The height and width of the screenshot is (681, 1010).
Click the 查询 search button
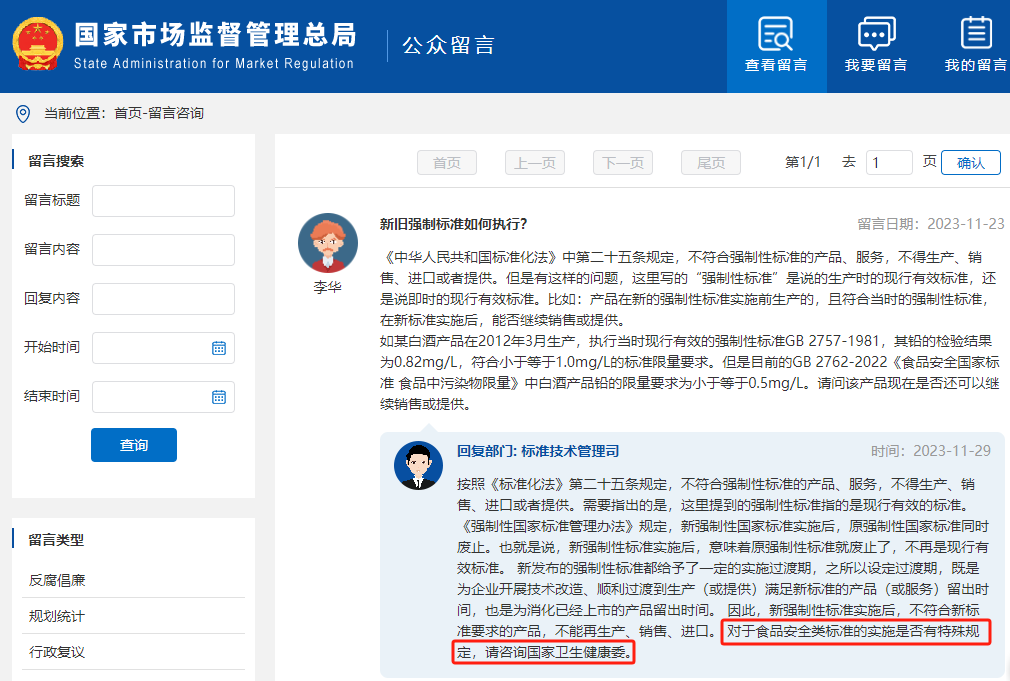point(133,445)
